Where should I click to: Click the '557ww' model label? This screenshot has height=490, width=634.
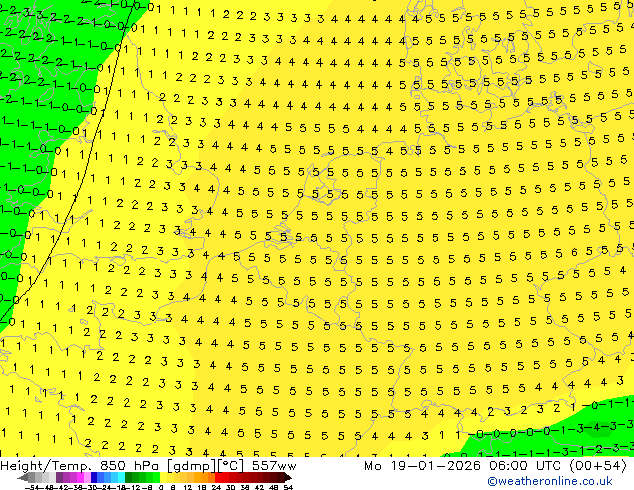[x=274, y=466]
